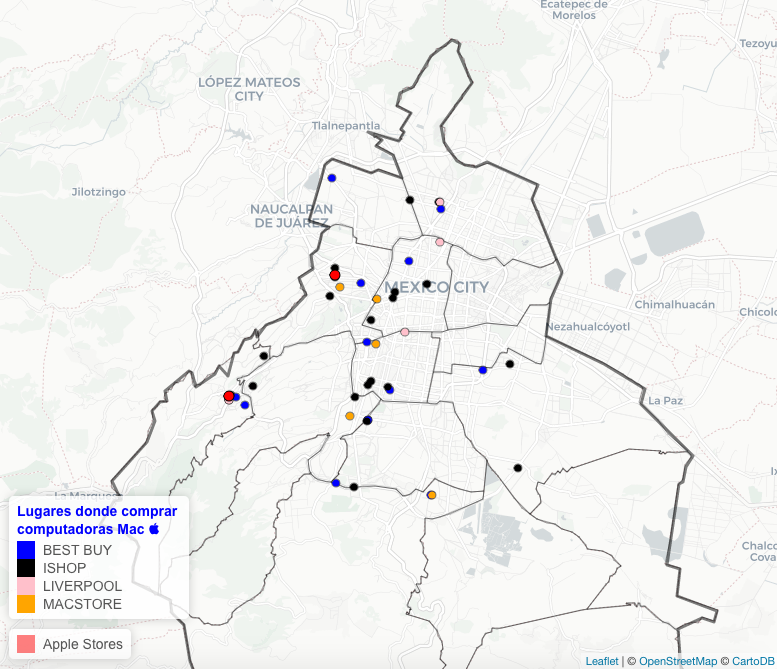This screenshot has height=669, width=777.
Task: Click the MEXICO CITY map label
Action: 437,287
